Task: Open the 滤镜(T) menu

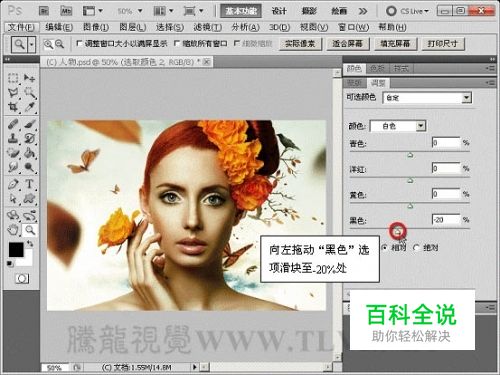Action: click(x=208, y=27)
